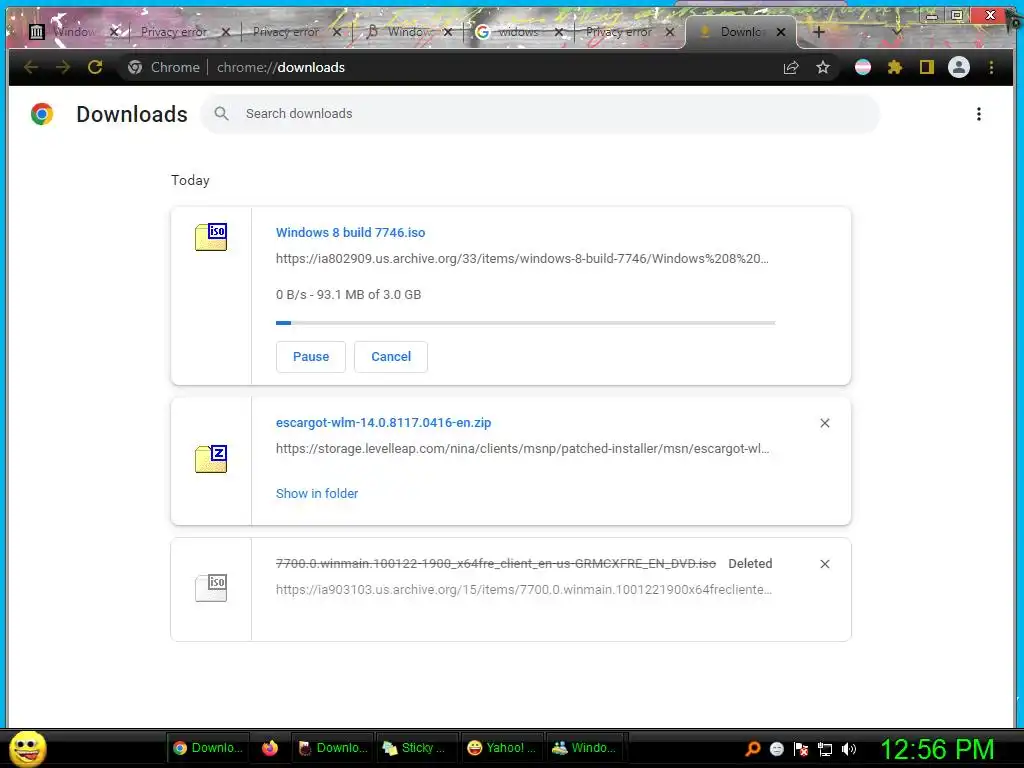
Task: Open Firefox from the taskbar
Action: pyautogui.click(x=270, y=748)
